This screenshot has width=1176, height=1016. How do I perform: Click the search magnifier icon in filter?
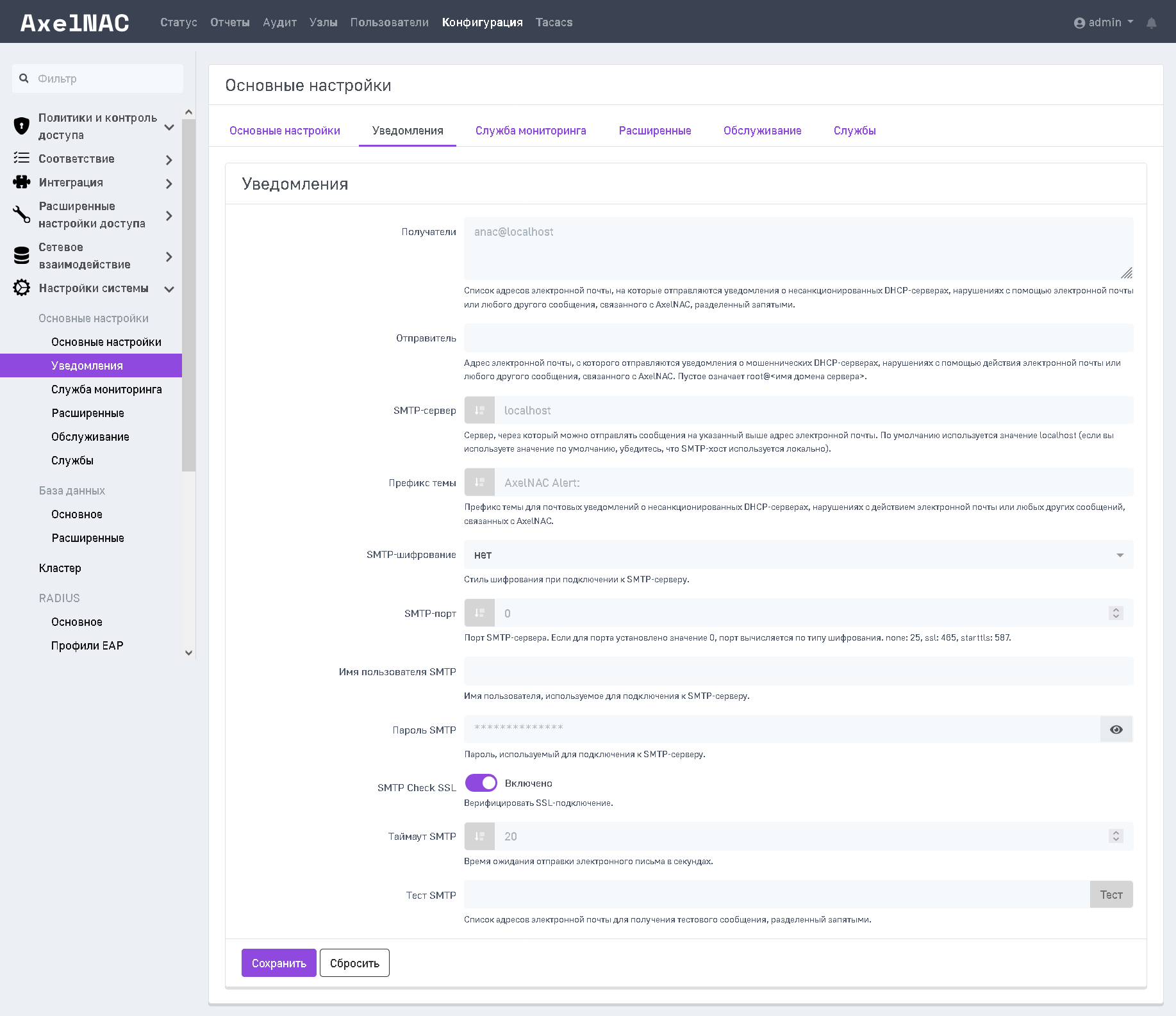point(24,78)
